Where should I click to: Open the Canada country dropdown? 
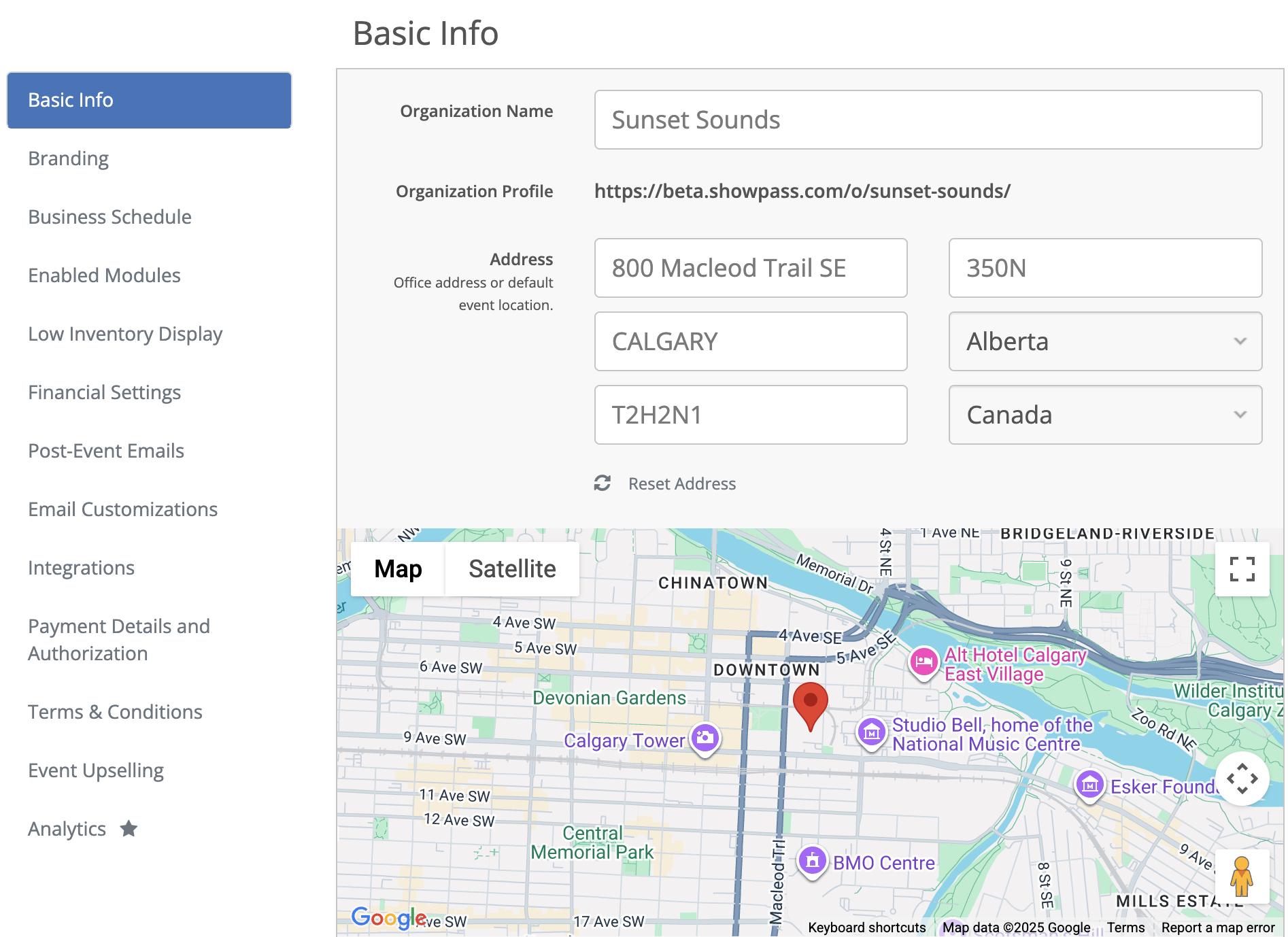tap(1105, 415)
